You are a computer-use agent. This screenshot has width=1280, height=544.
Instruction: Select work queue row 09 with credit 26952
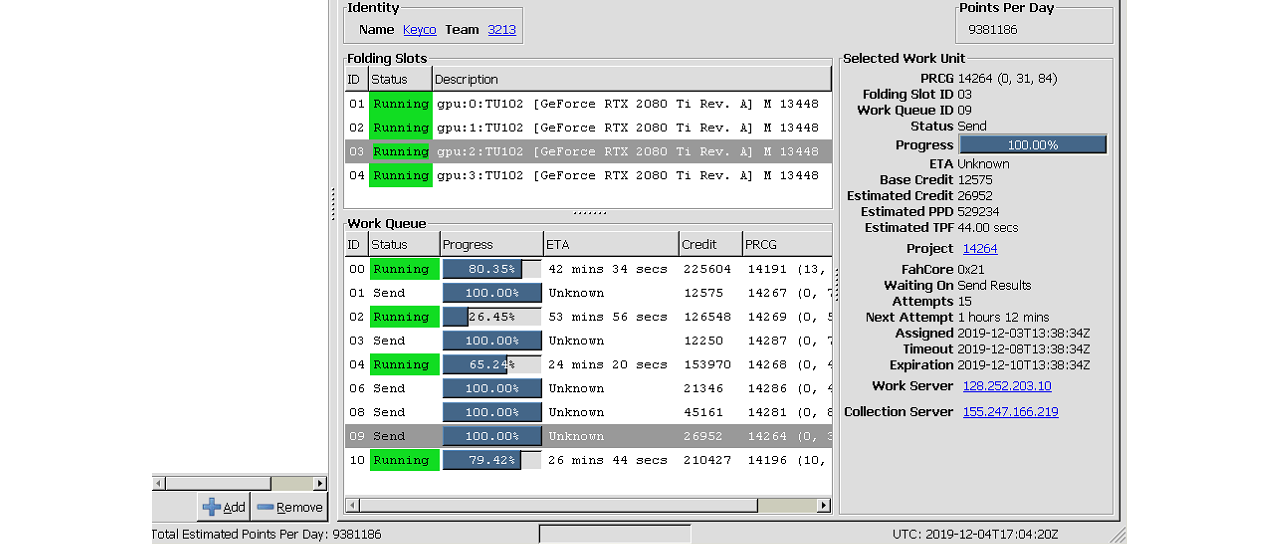tap(588, 437)
